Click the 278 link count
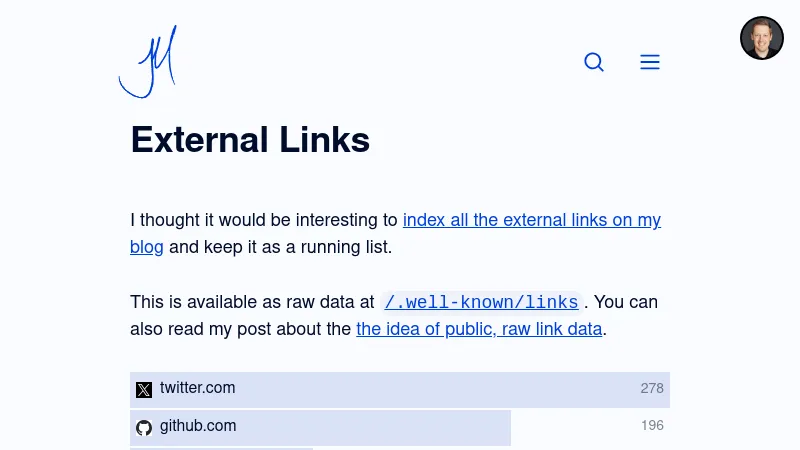 pyautogui.click(x=652, y=388)
